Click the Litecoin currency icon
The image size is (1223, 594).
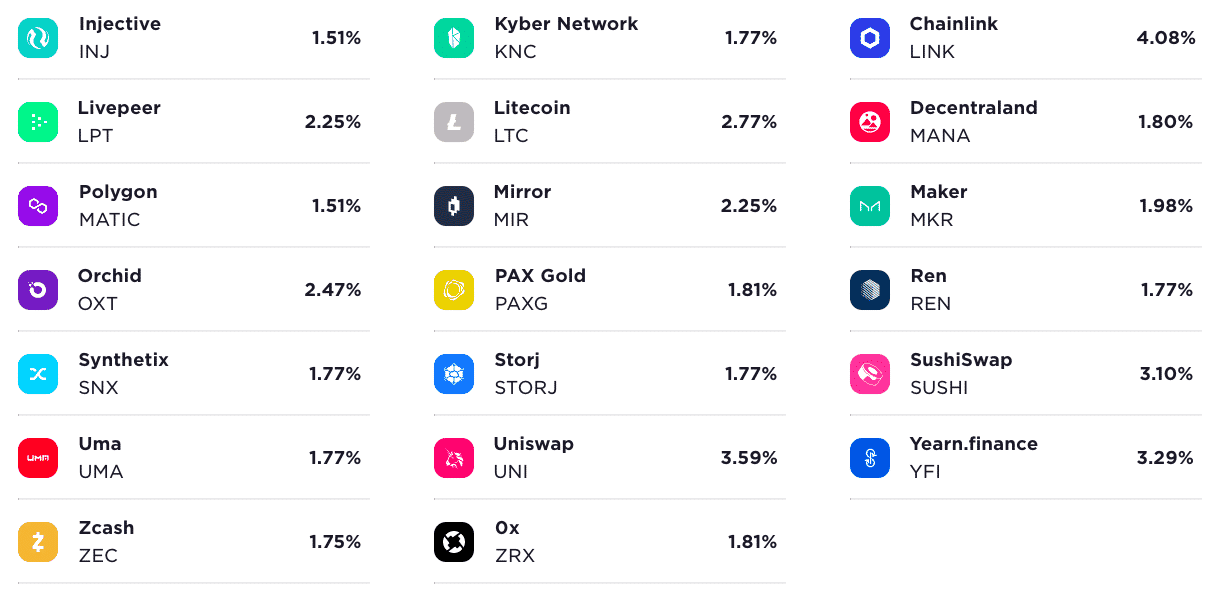[454, 121]
